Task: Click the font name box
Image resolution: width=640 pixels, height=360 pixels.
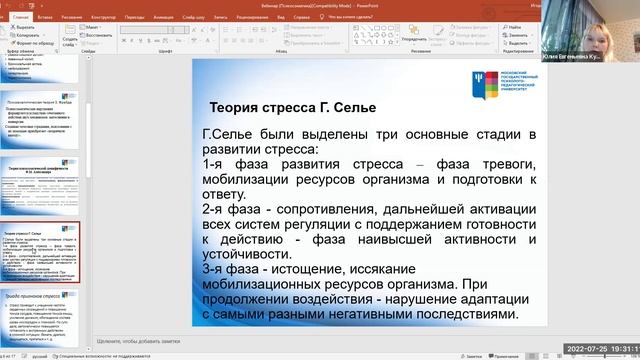Action: click(x=144, y=30)
